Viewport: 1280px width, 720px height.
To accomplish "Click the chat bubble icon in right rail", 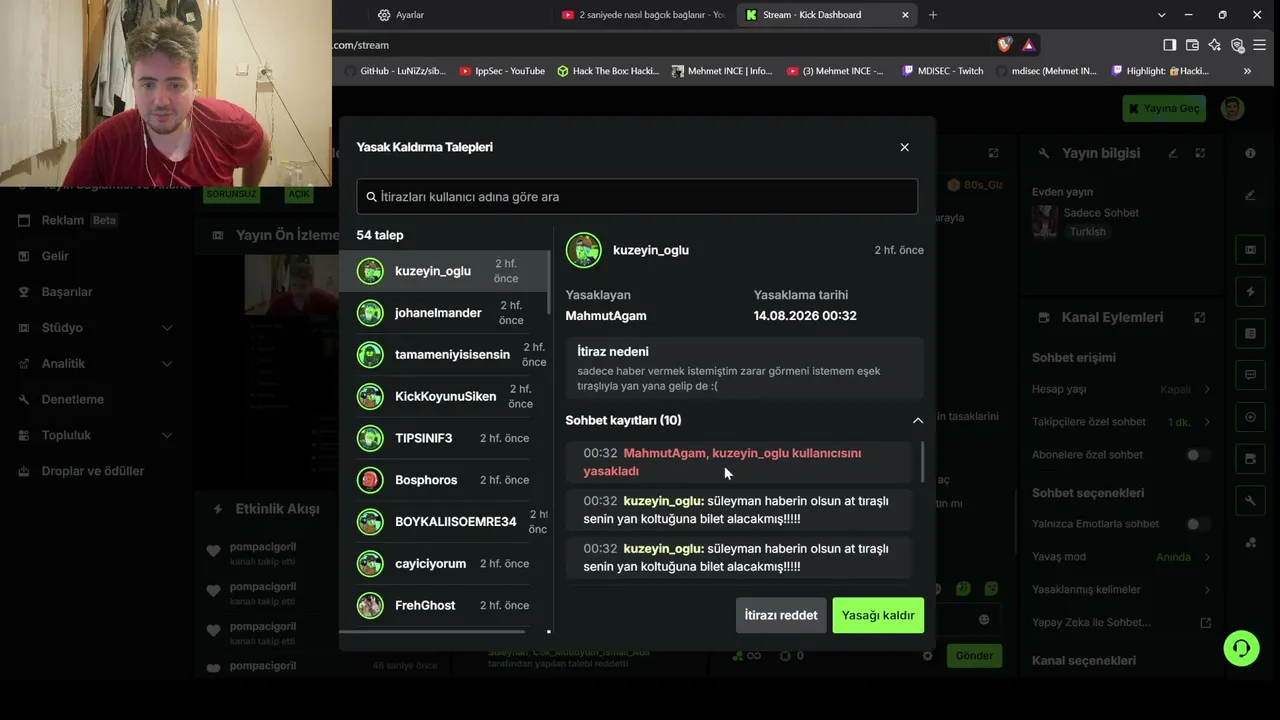I will tap(1250, 375).
